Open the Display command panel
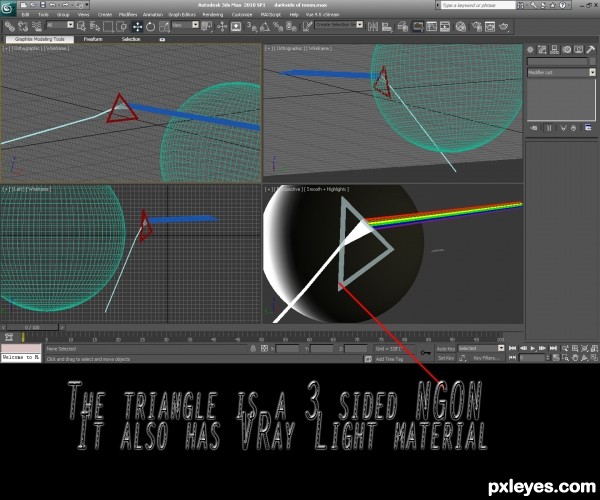Viewport: 600px width, 500px height. coord(578,50)
